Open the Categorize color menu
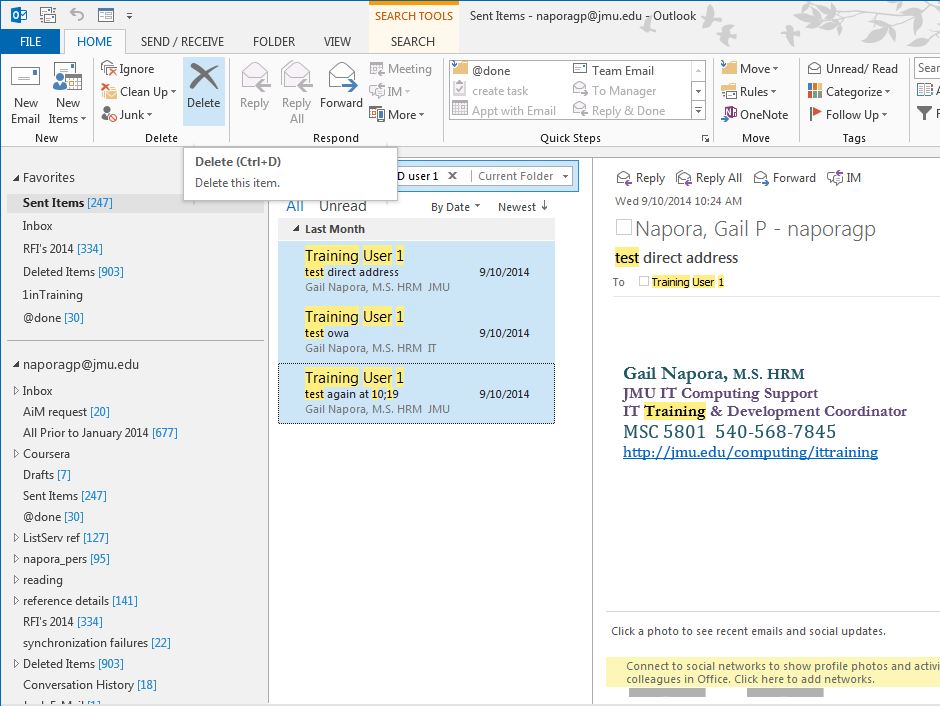Image resolution: width=940 pixels, height=706 pixels. coord(849,92)
